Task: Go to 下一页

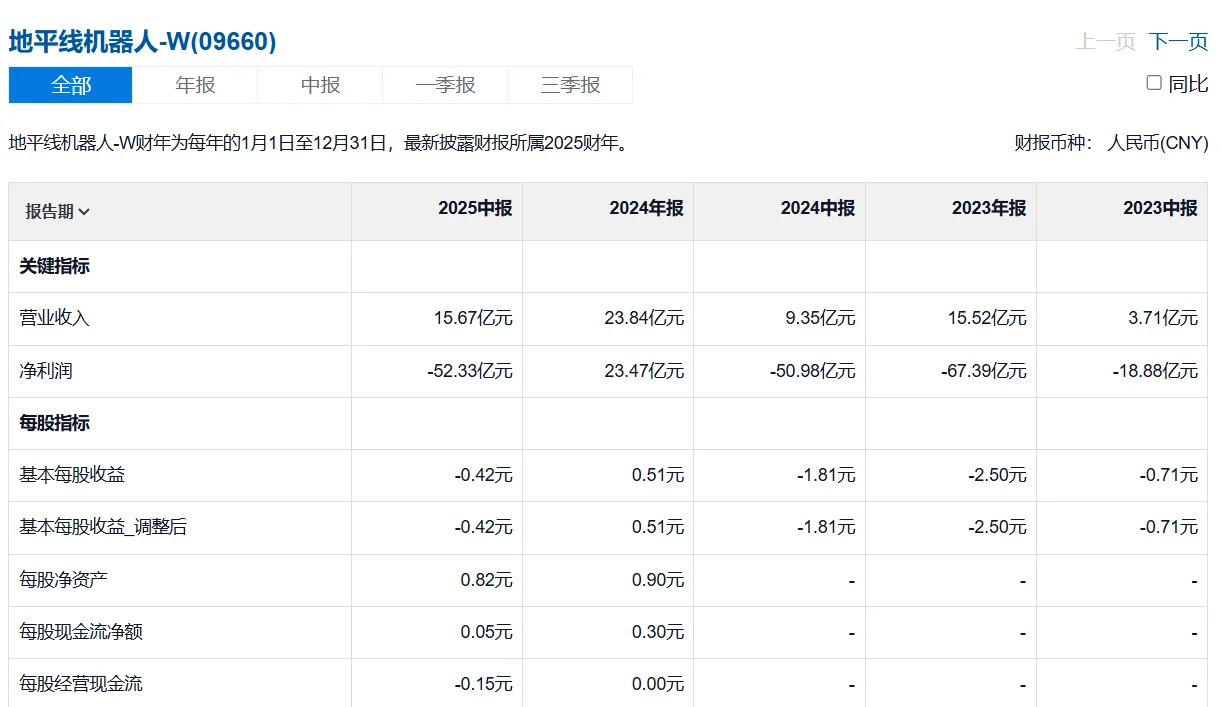Action: click(x=1178, y=41)
